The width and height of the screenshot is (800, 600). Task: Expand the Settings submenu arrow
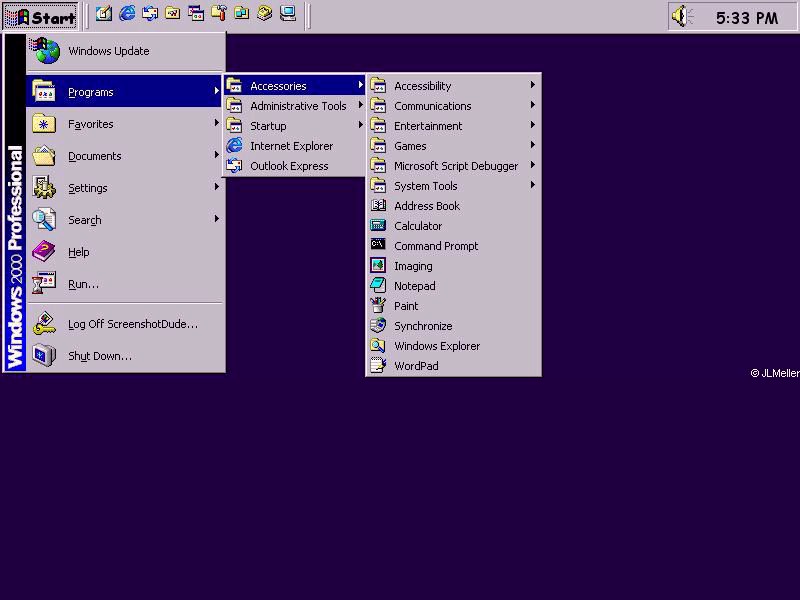point(216,187)
